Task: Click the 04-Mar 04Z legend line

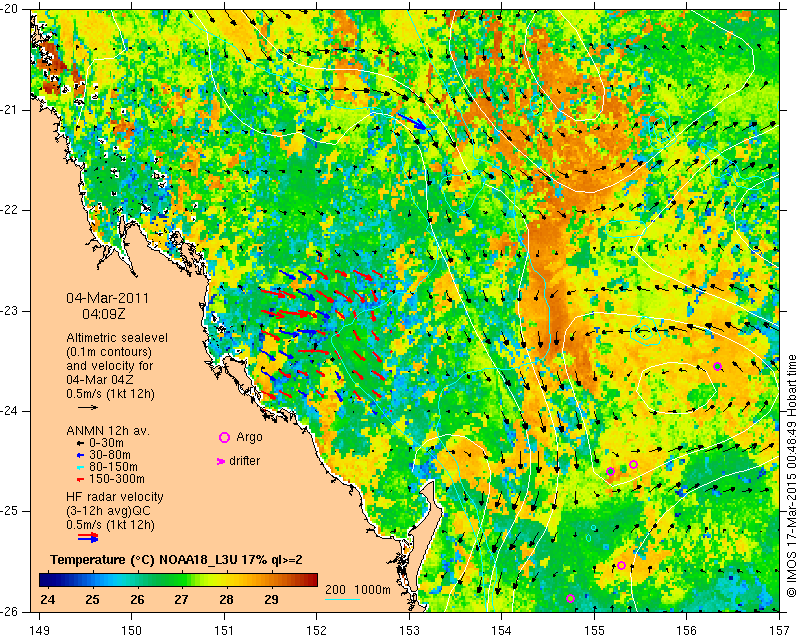Action: pos(100,380)
